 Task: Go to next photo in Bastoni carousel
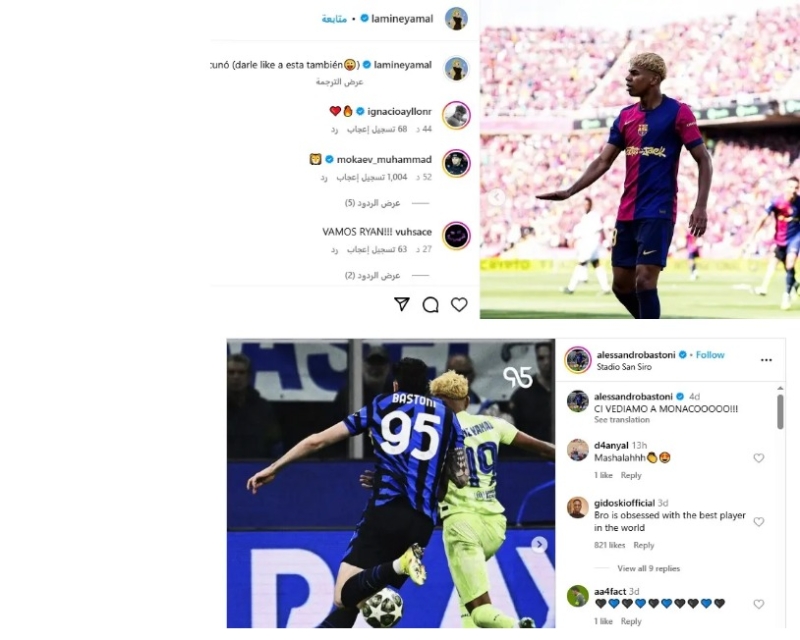(539, 545)
